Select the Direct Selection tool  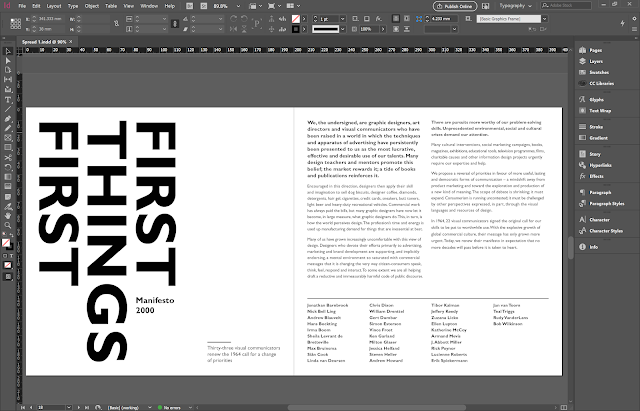pyautogui.click(x=8, y=61)
